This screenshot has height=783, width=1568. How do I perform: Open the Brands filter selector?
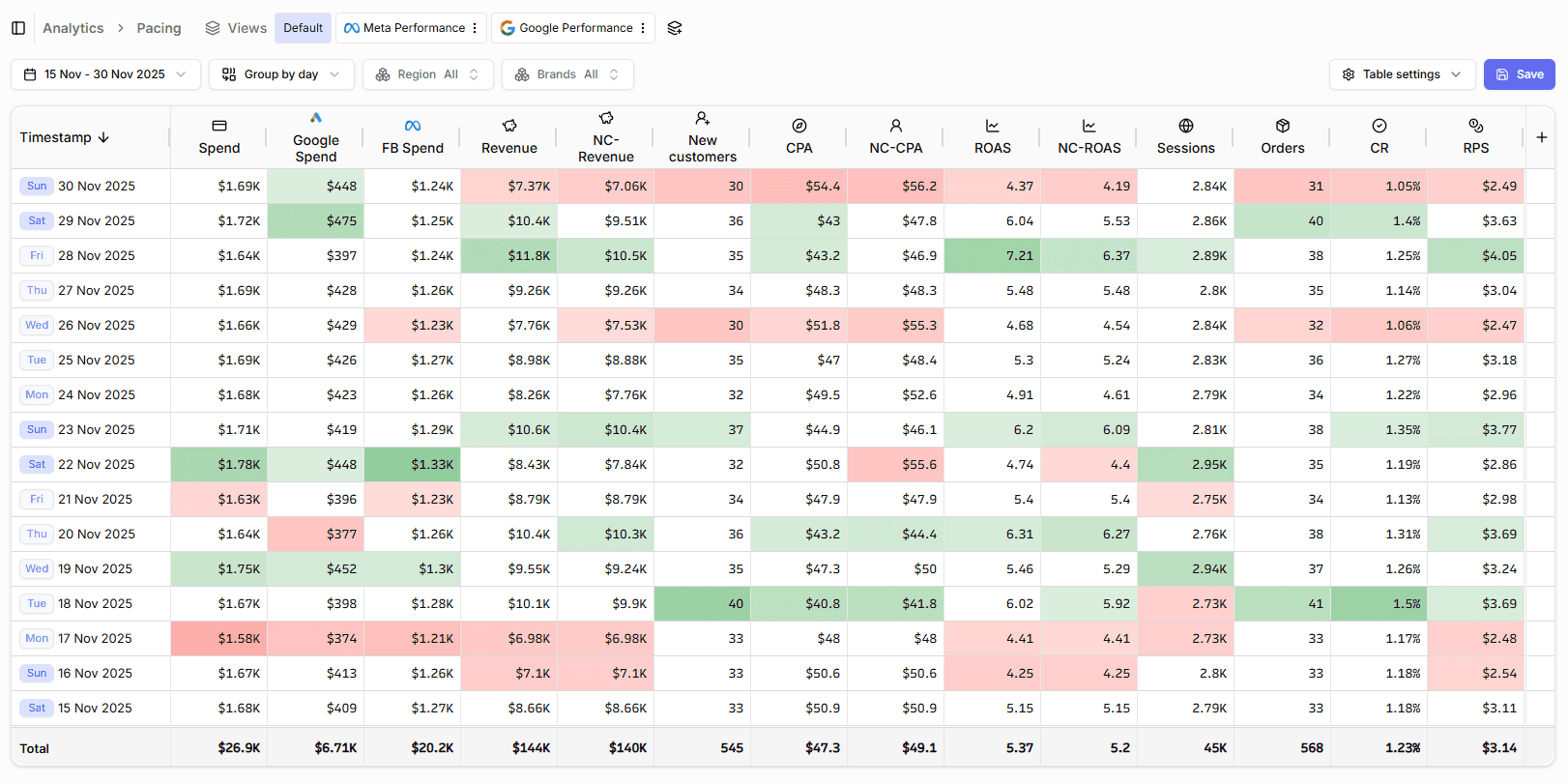click(x=567, y=74)
